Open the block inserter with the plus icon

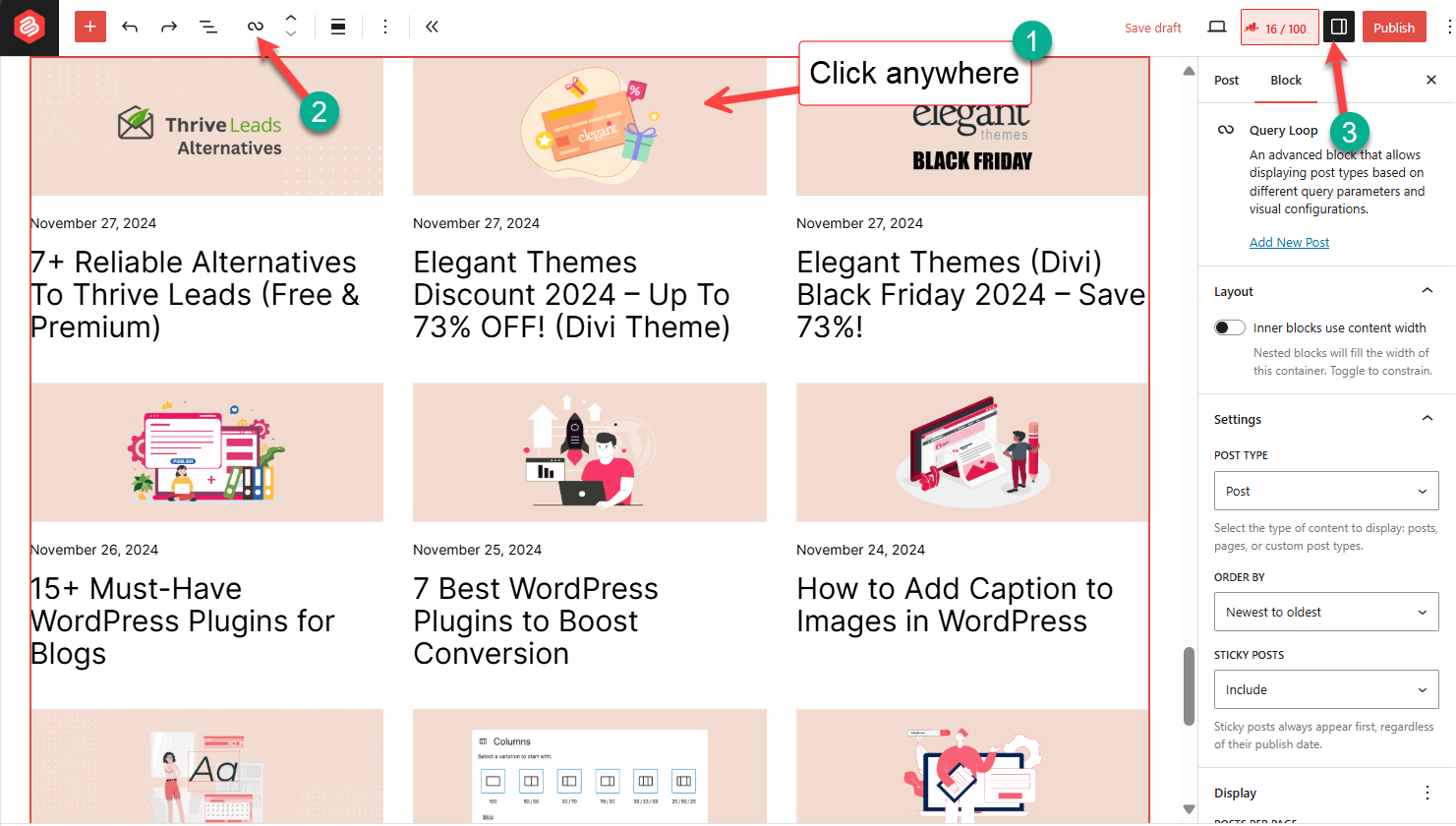(89, 27)
